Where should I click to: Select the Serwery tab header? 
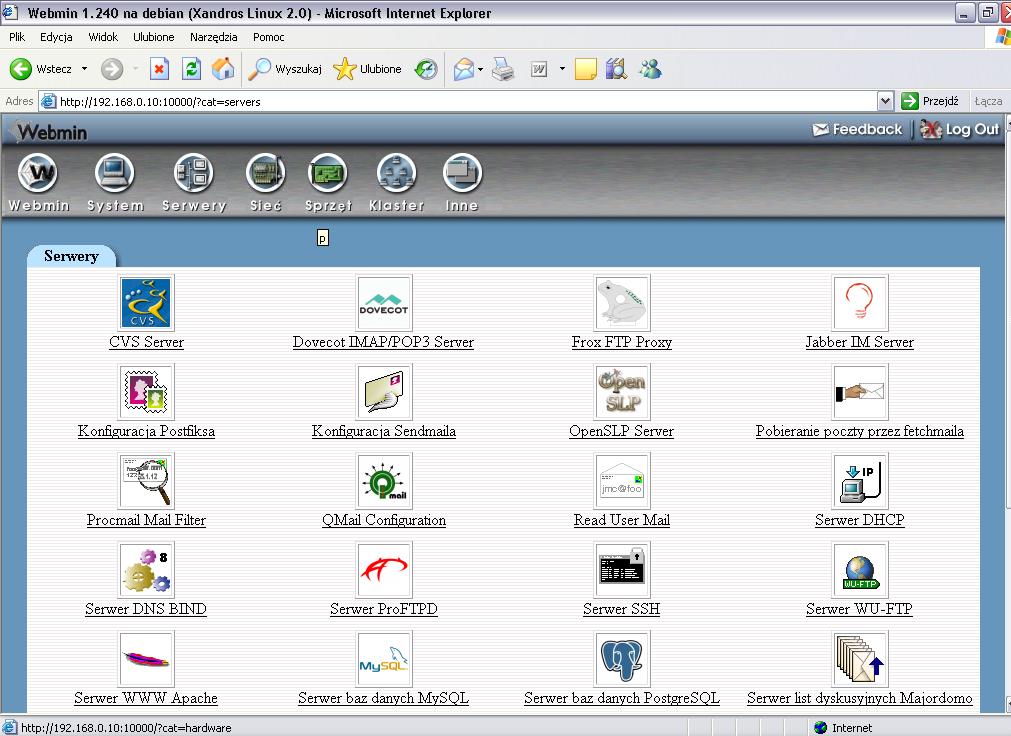[x=71, y=256]
